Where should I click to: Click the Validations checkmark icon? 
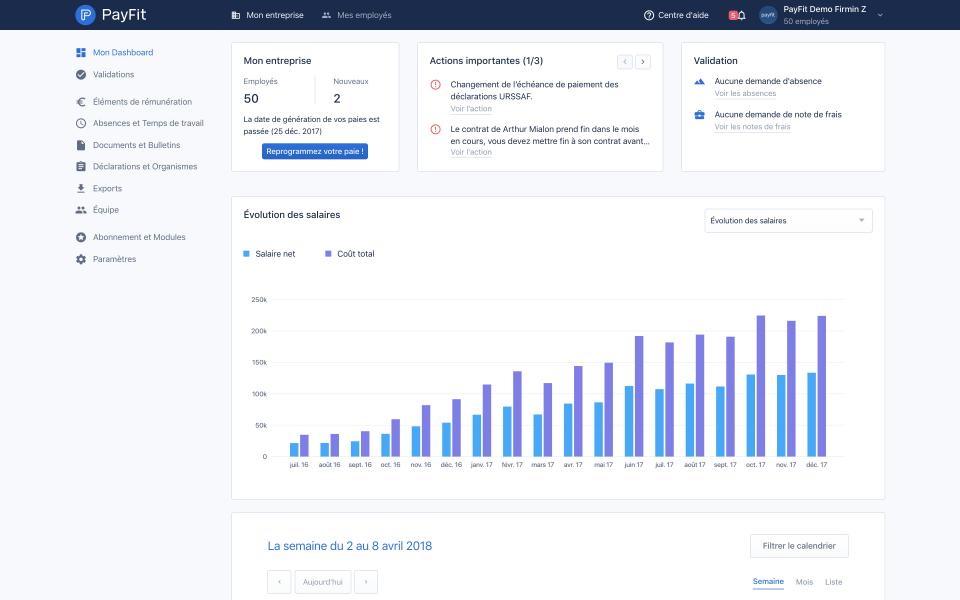81,75
